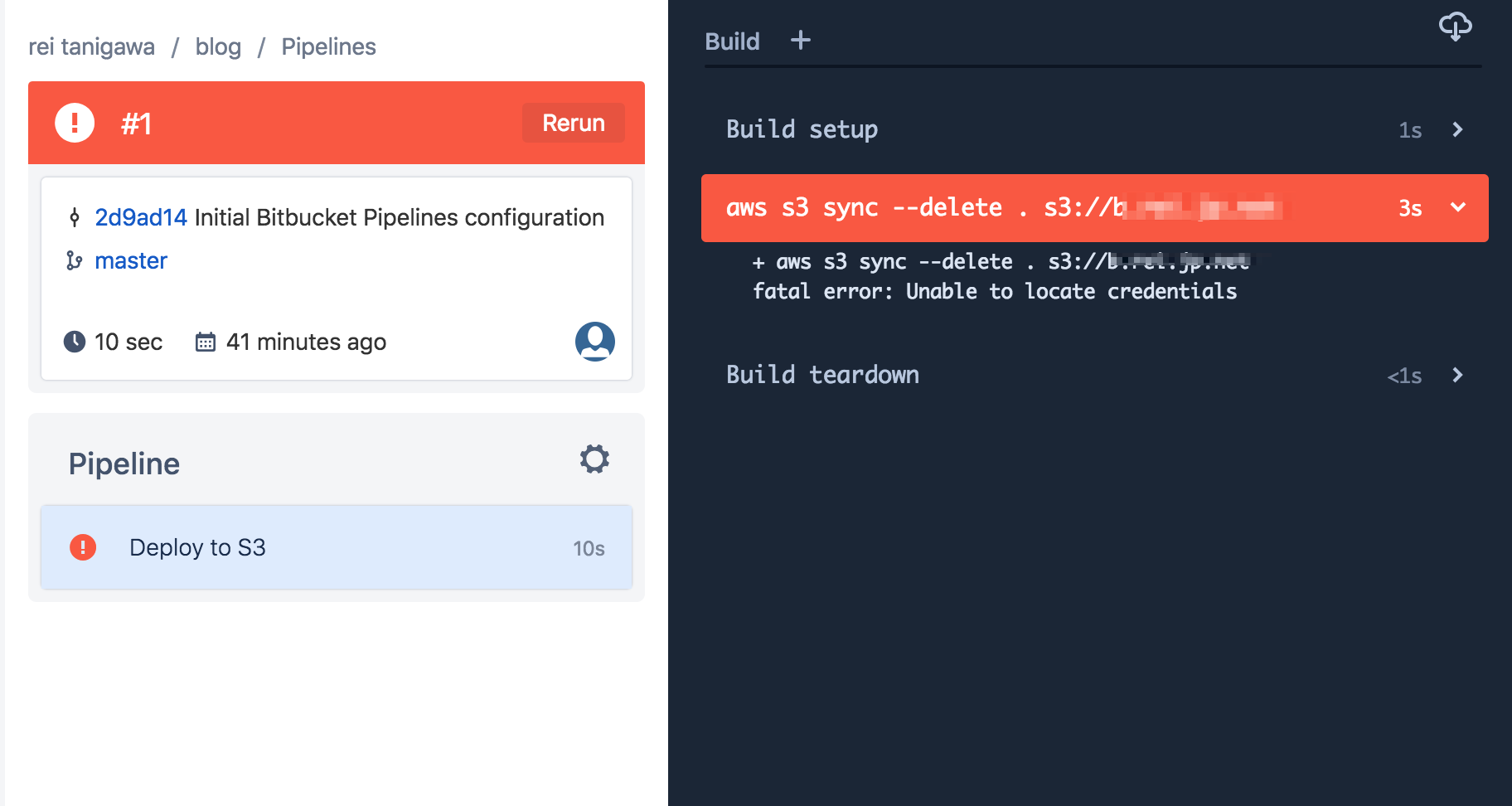Click the 41 minutes ago timestamp

pyautogui.click(x=306, y=342)
